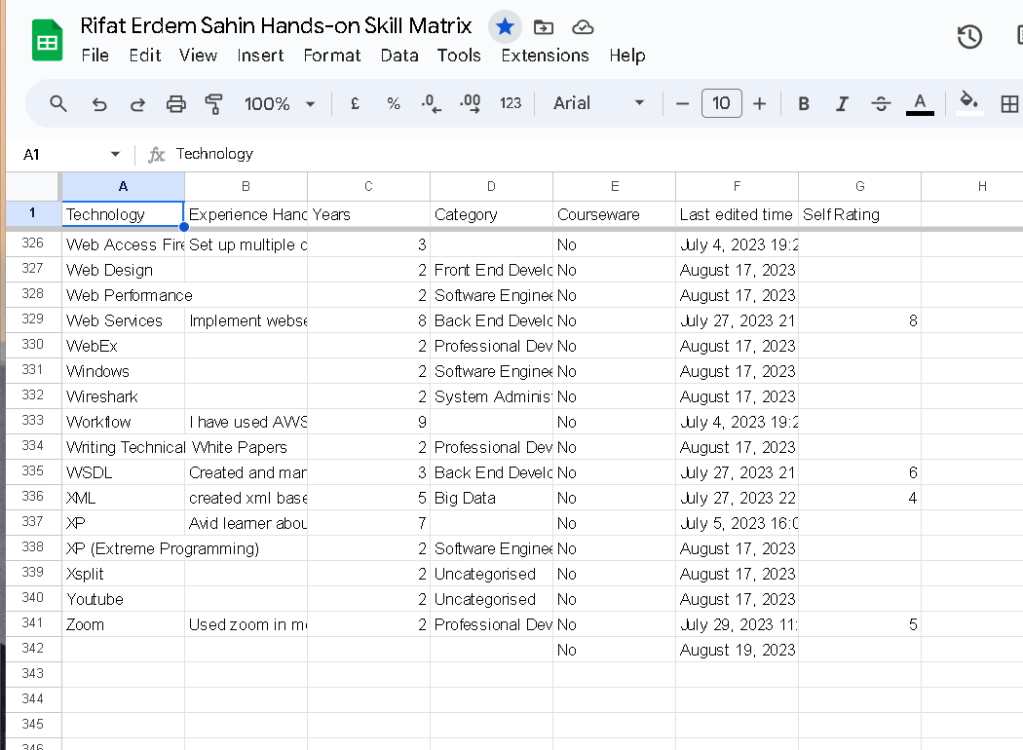Click the font size field
Screen dimensions: 1023x750
(721, 103)
